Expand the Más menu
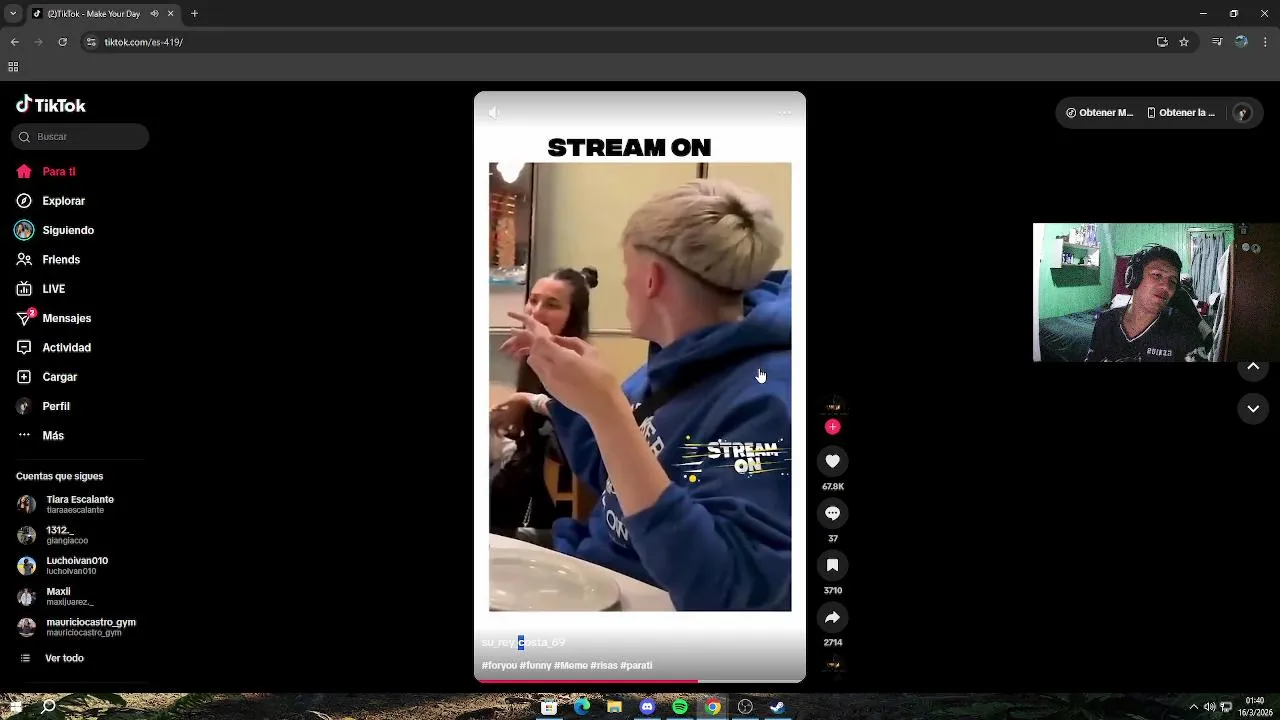The height and width of the screenshot is (720, 1280). click(40, 436)
